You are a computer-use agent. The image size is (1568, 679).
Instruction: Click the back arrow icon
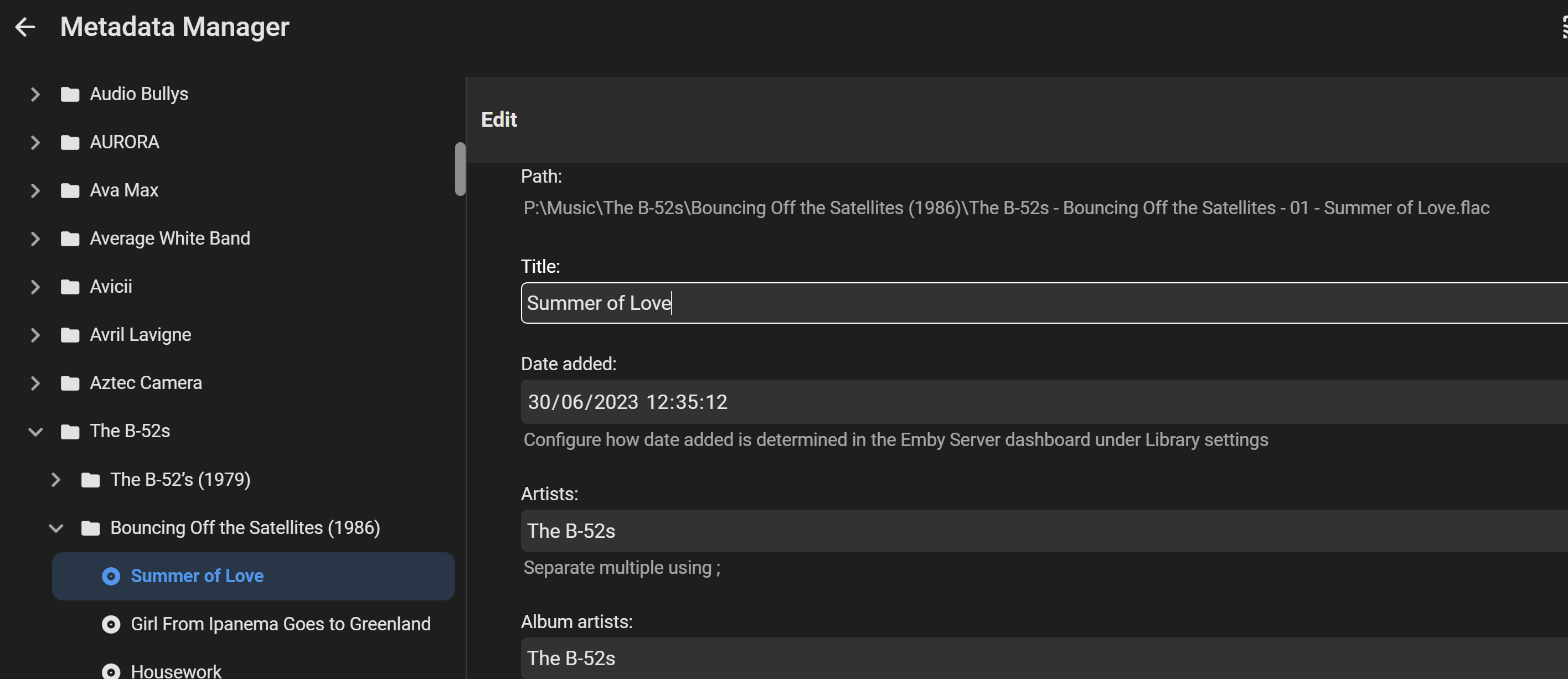click(25, 27)
